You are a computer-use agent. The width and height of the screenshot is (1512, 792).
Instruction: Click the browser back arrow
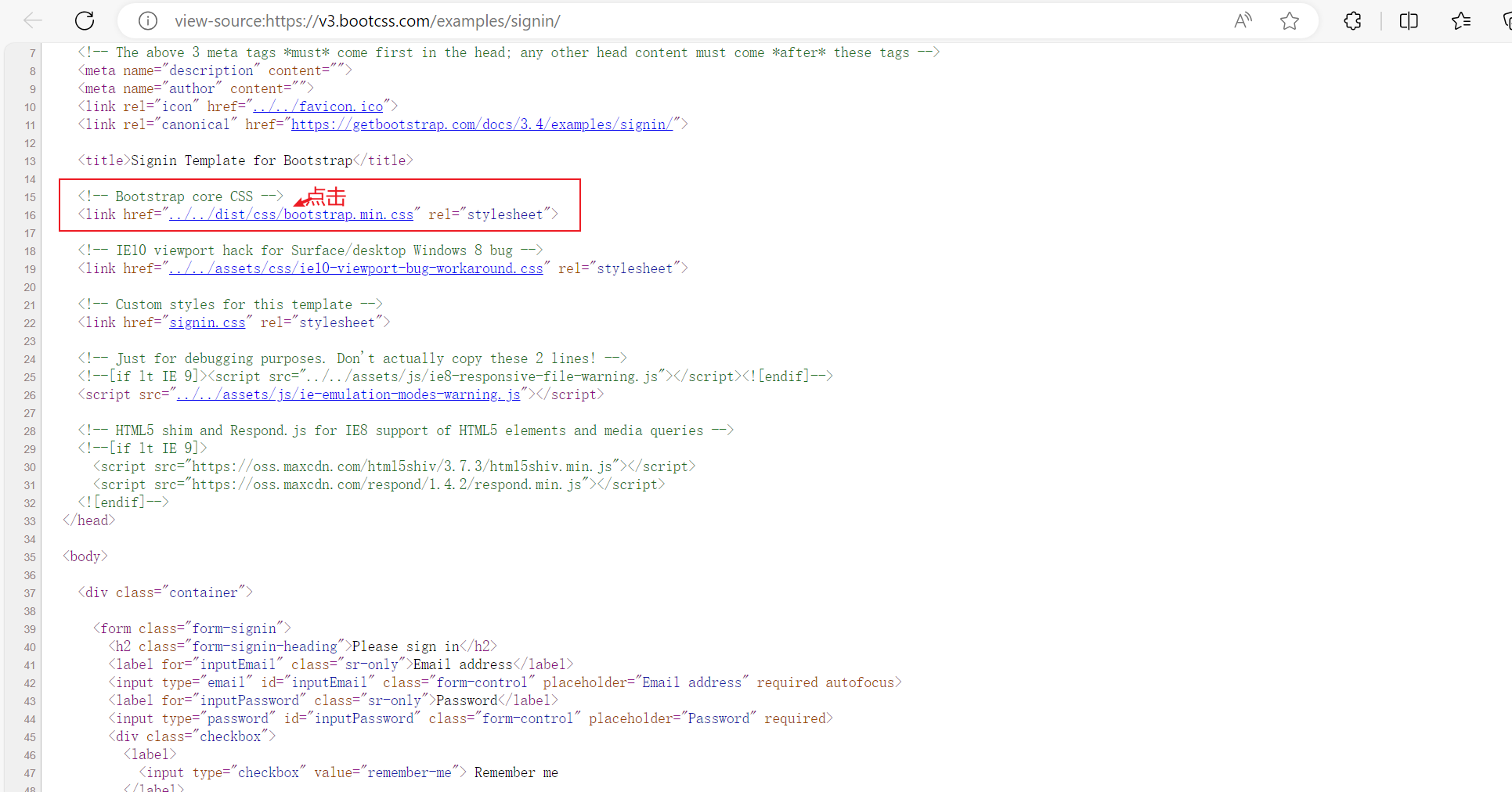point(33,21)
